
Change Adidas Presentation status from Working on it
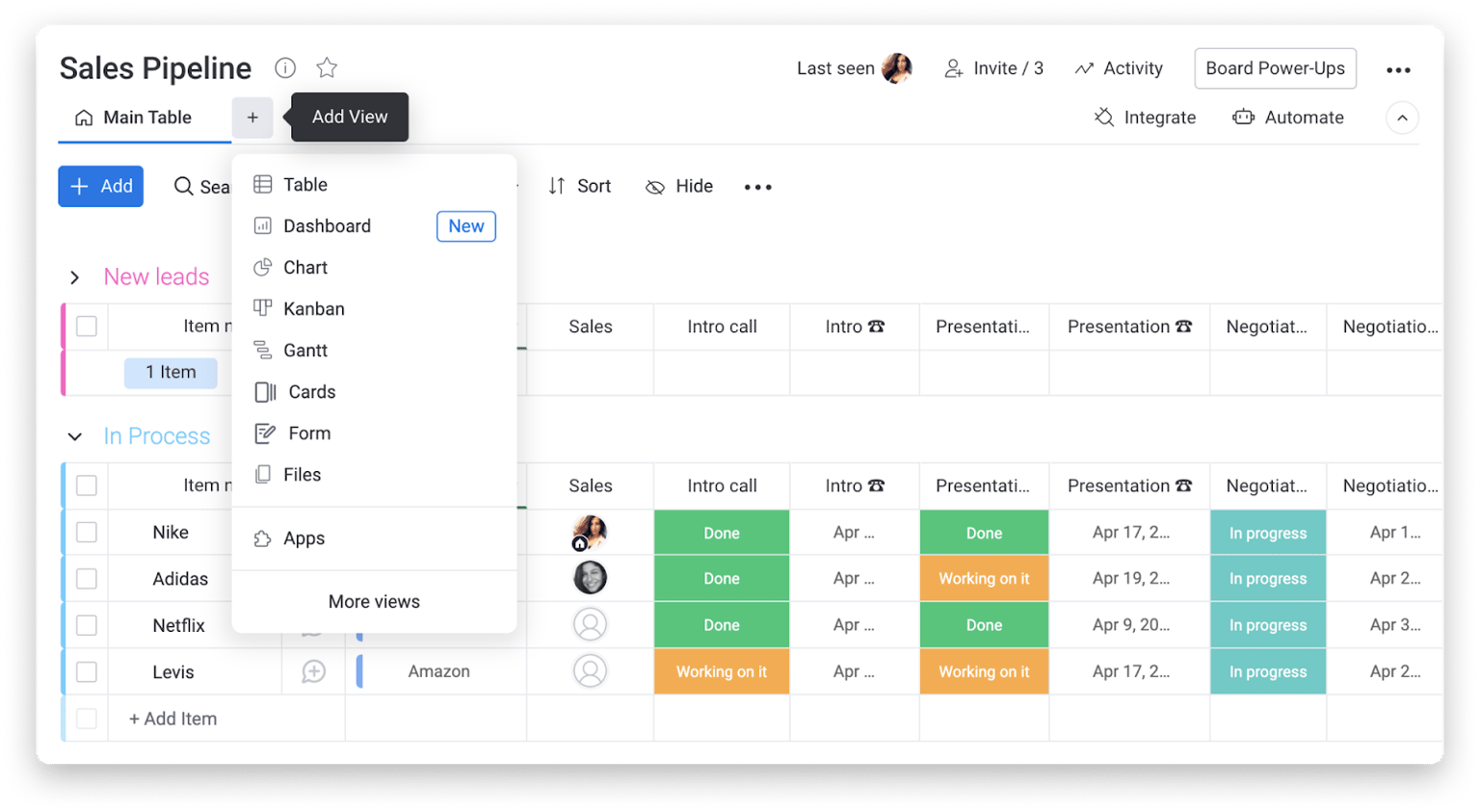tap(984, 578)
